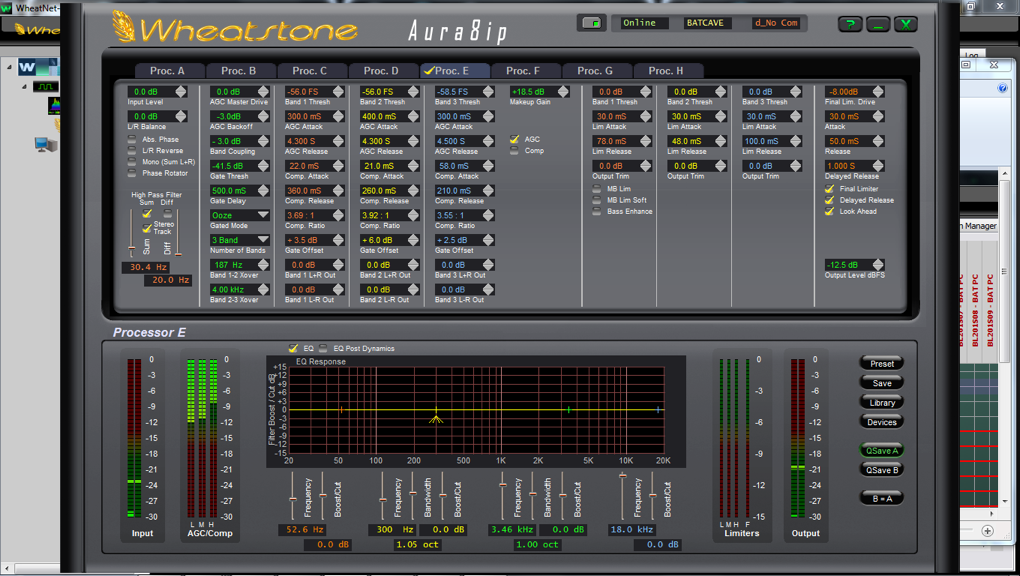Click the High Pass Filter Sum slider
Image resolution: width=1020 pixels, height=576 pixels.
coord(132,233)
